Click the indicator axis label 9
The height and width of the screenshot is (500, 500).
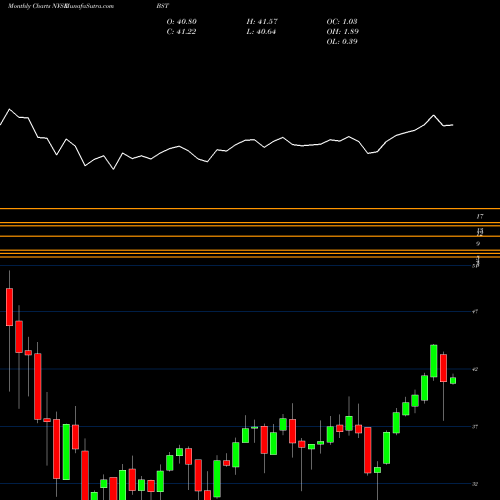point(478,244)
